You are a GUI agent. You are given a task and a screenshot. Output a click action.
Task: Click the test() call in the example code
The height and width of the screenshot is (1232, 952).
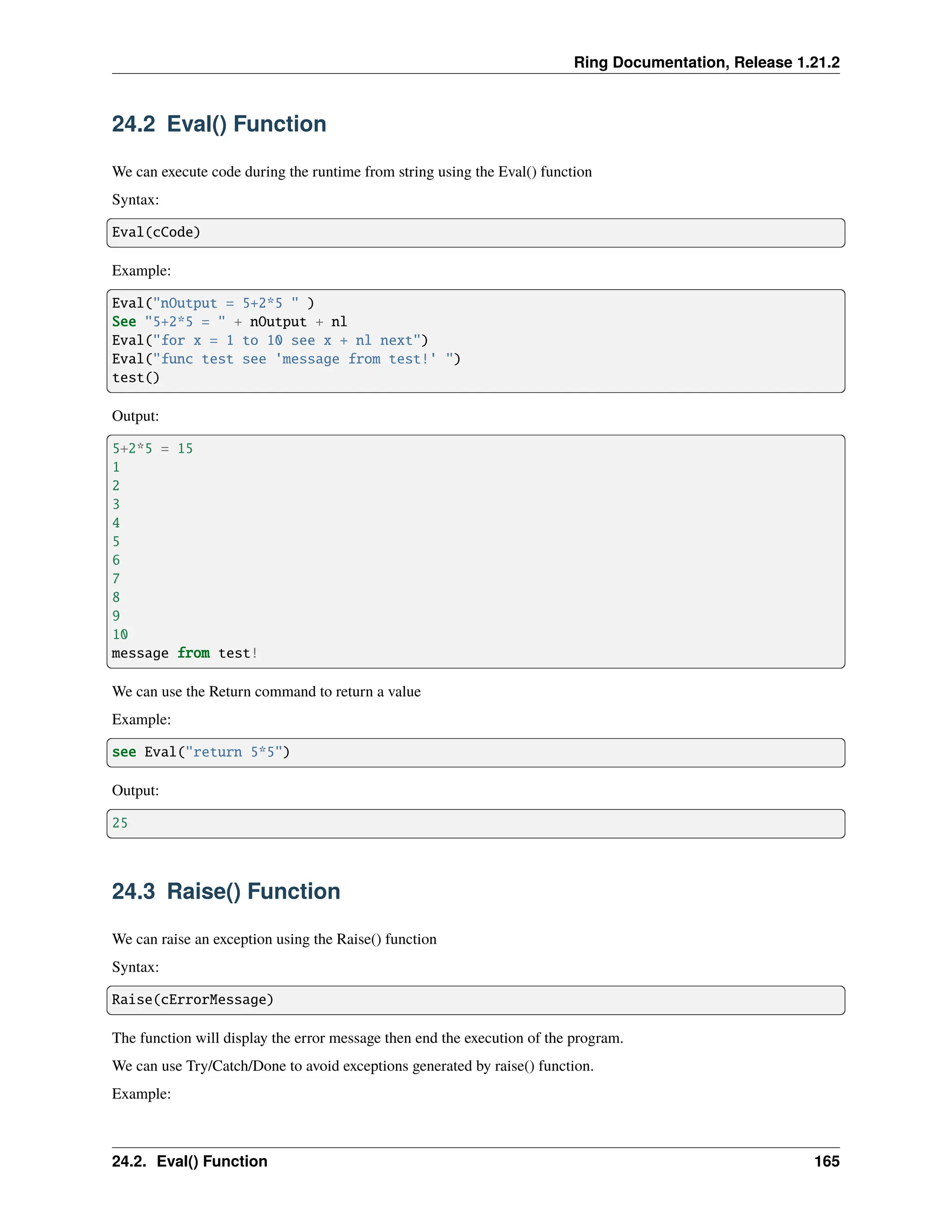pyautogui.click(x=136, y=378)
